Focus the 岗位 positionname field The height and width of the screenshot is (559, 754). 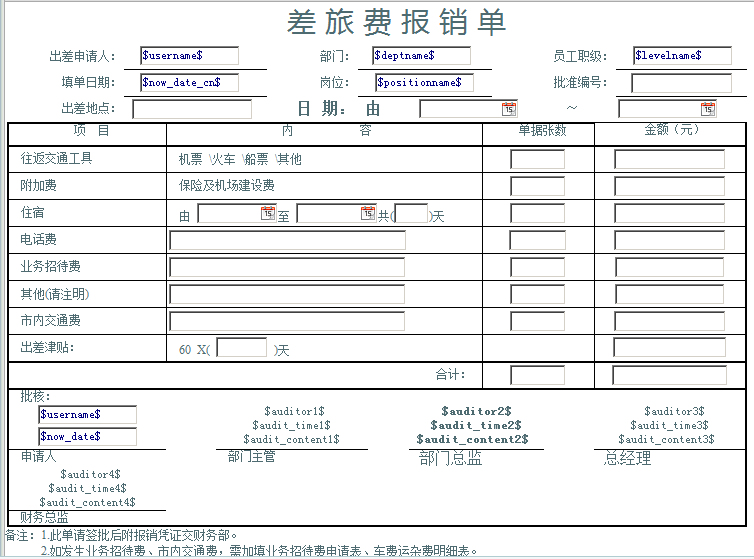pos(424,83)
